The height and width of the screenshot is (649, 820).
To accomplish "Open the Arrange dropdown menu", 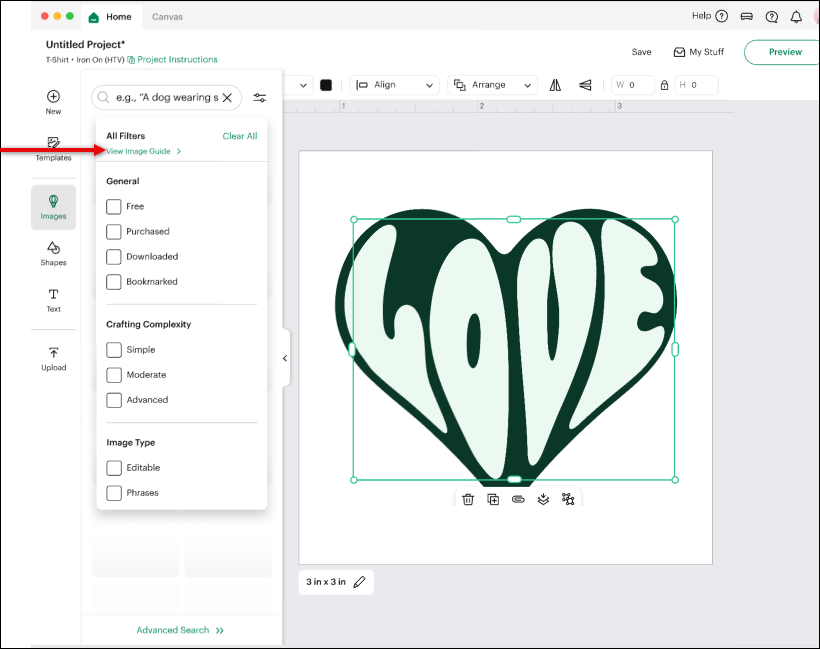I will click(492, 85).
